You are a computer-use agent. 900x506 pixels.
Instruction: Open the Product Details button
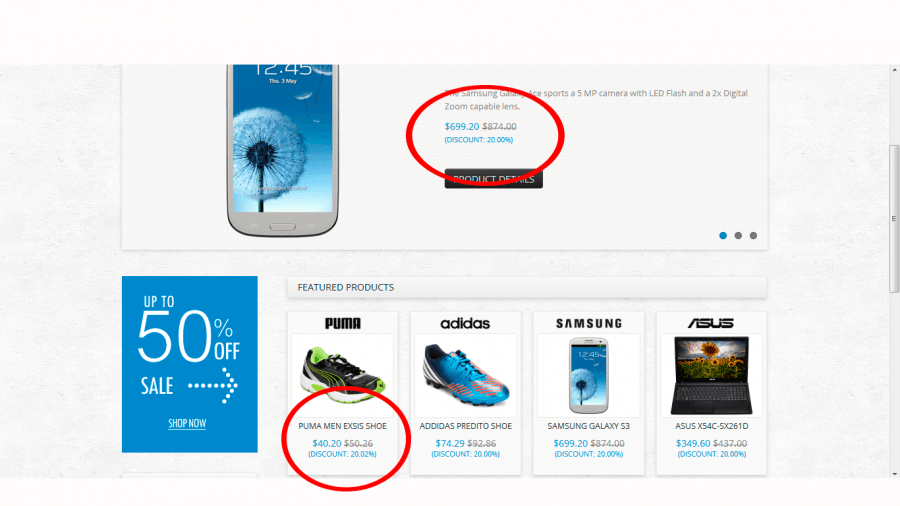point(494,178)
